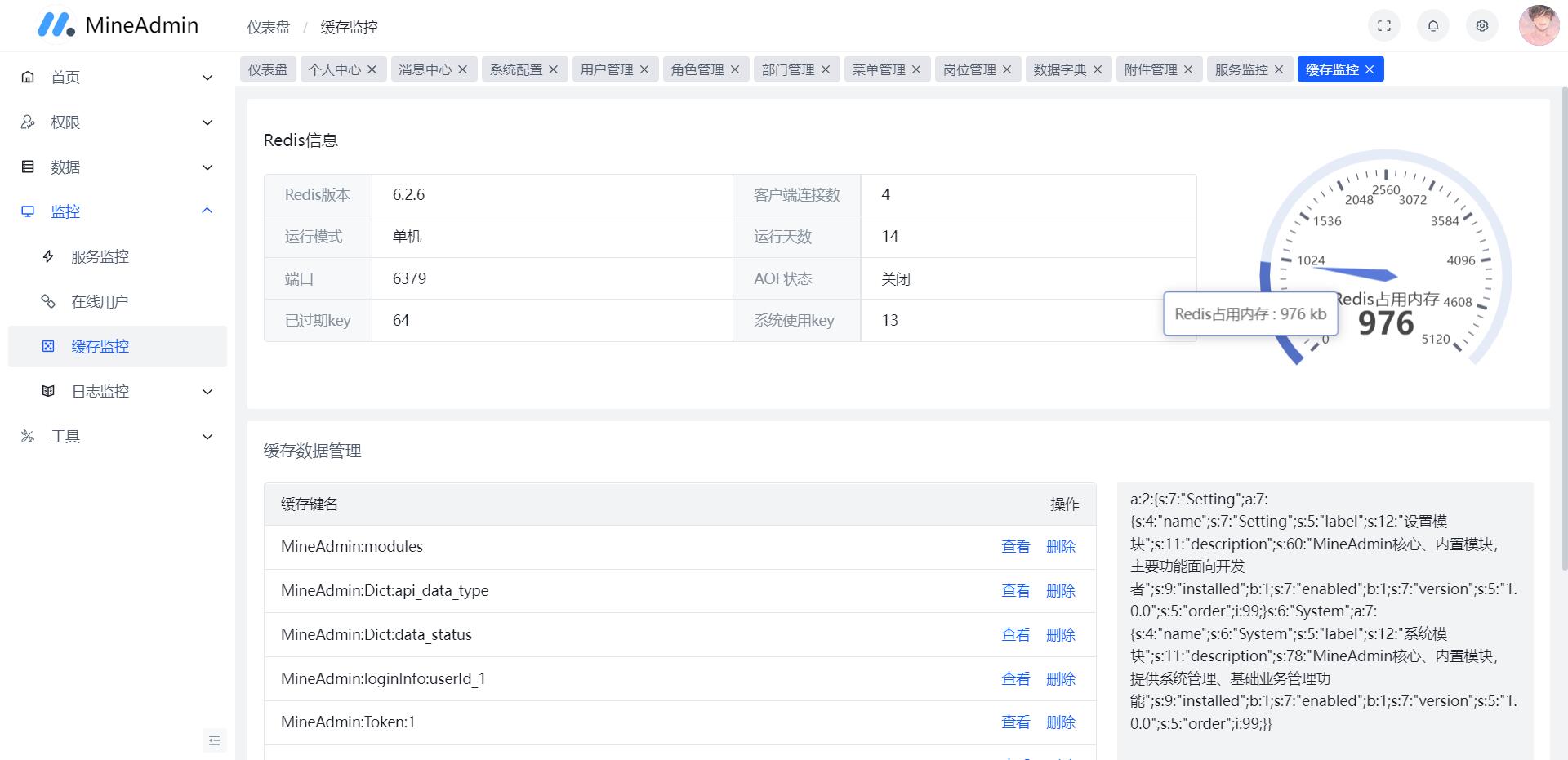Close the 岗位管理 tab
This screenshot has height=760, width=1568.
click(x=1007, y=69)
